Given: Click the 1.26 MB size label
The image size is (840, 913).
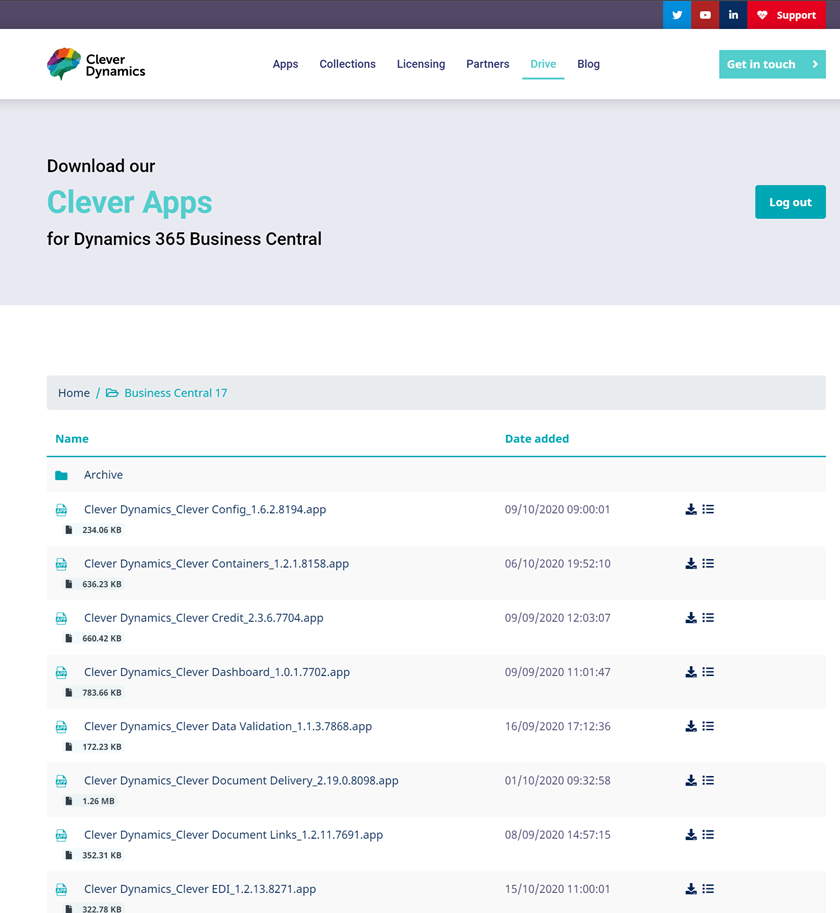Looking at the screenshot, I should 98,801.
